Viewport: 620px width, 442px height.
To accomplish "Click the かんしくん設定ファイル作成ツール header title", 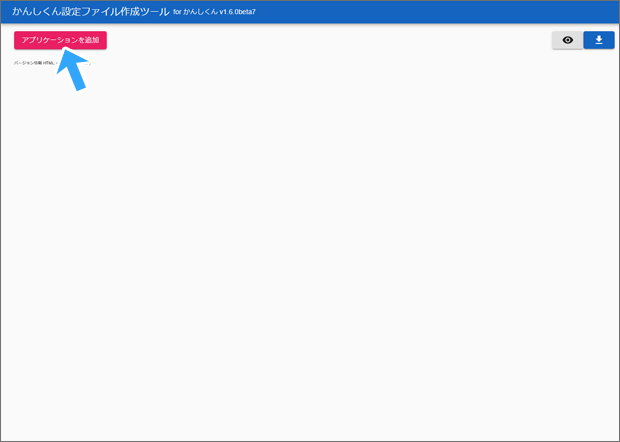I will (x=90, y=11).
